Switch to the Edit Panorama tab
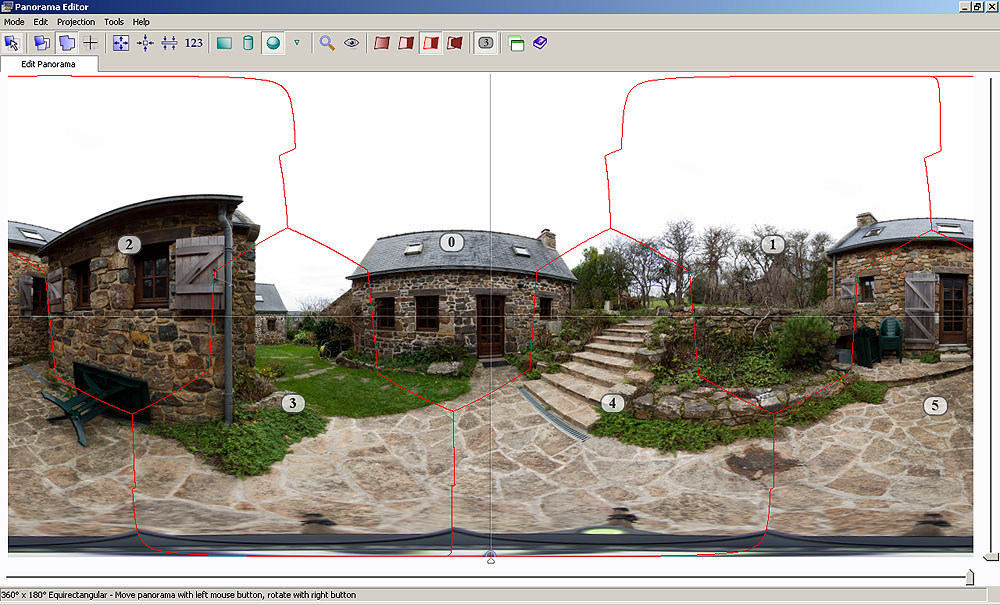This screenshot has height=605, width=1000. pos(50,64)
